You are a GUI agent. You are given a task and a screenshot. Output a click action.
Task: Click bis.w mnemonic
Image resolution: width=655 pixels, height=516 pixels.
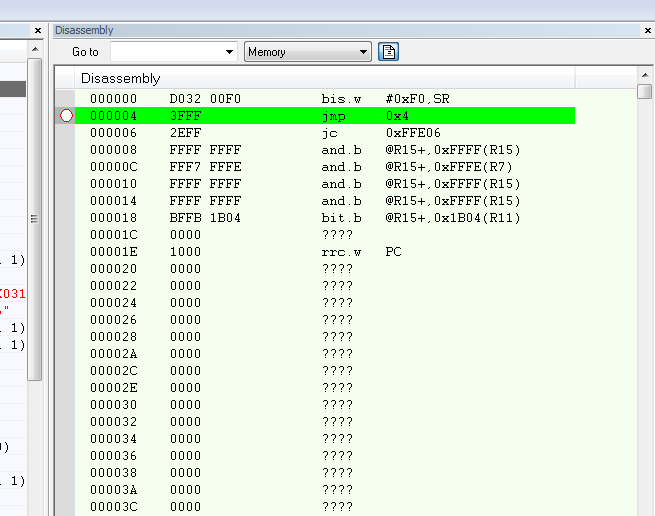(341, 99)
